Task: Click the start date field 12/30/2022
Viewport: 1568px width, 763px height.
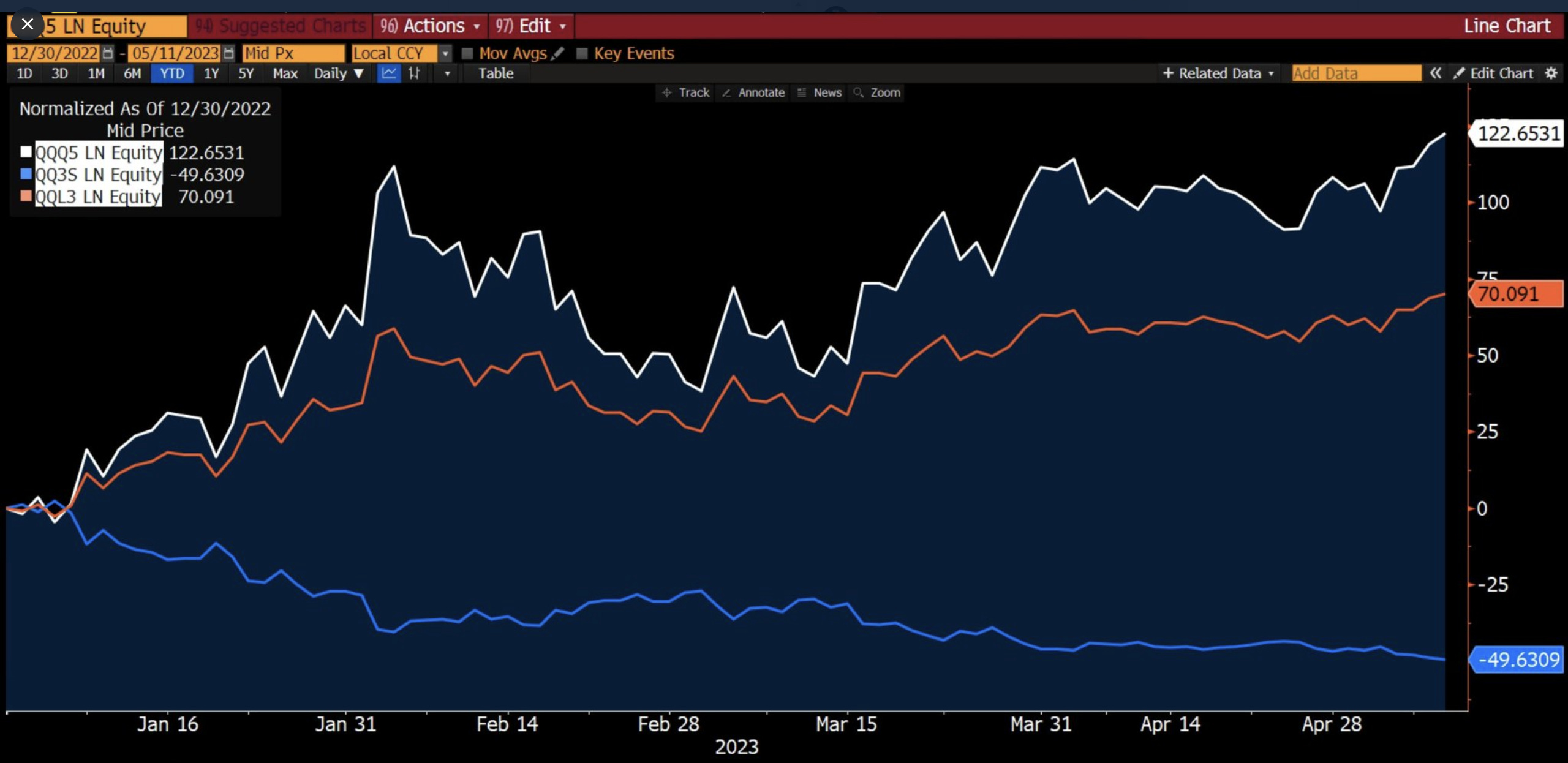Action: pyautogui.click(x=54, y=53)
